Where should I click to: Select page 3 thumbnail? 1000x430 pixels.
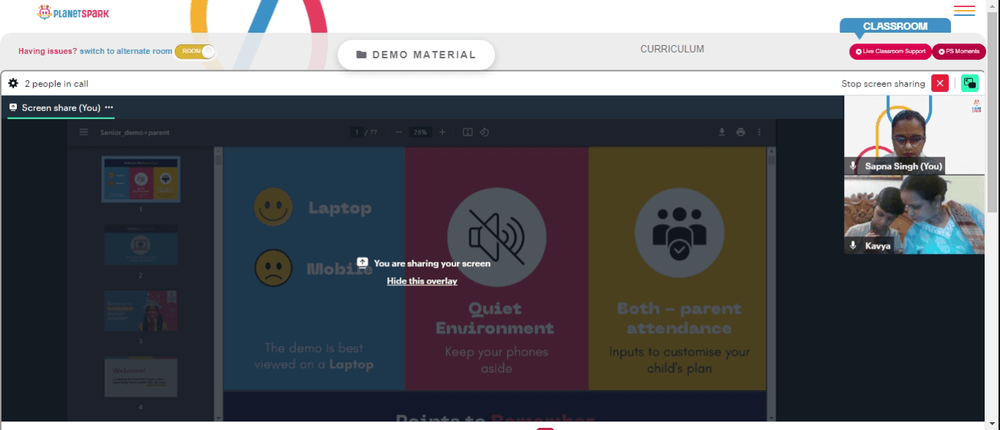[141, 311]
